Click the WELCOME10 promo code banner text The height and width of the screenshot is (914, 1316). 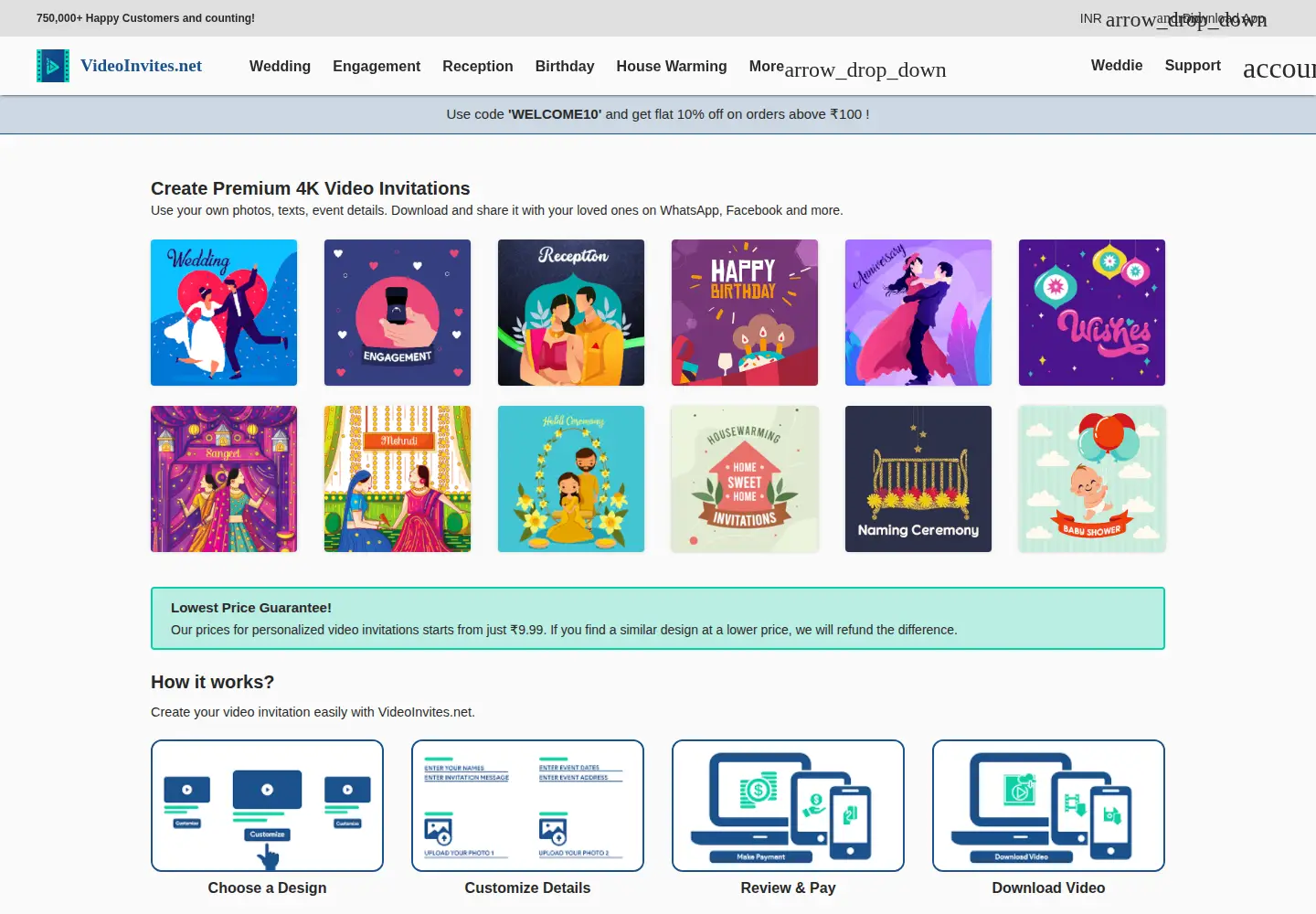coord(658,114)
